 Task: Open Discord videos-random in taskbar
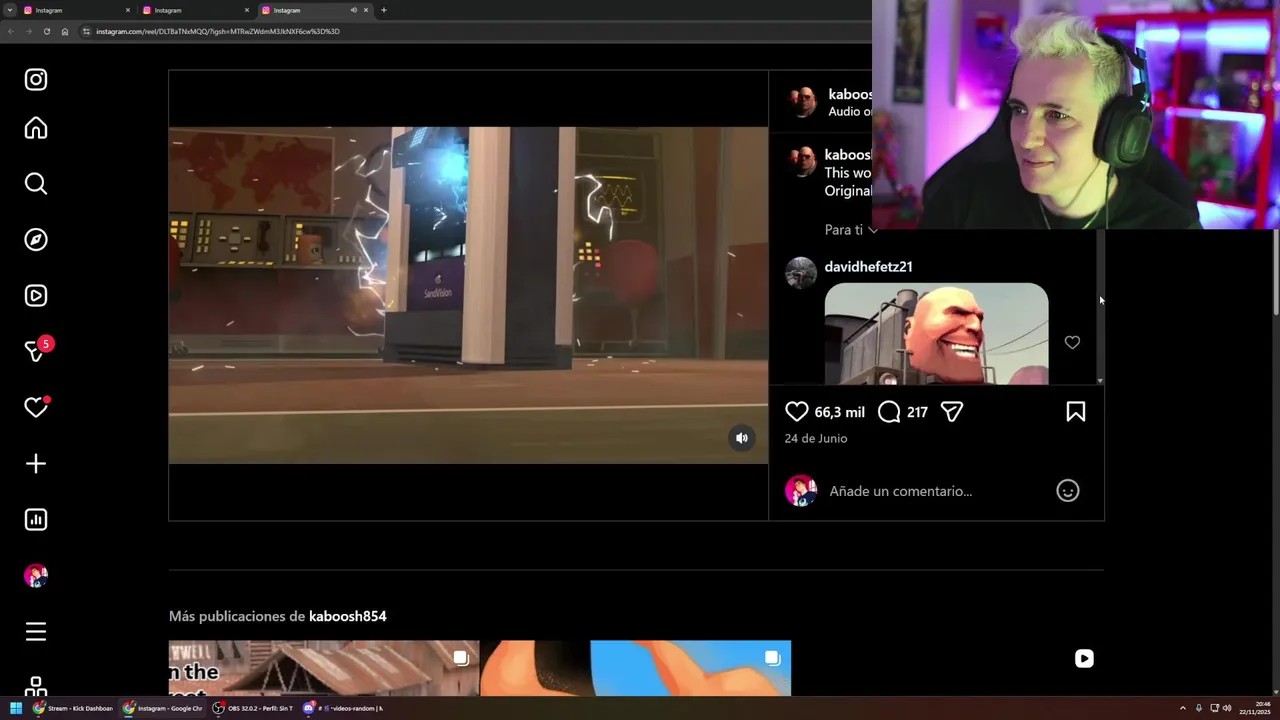(x=343, y=708)
